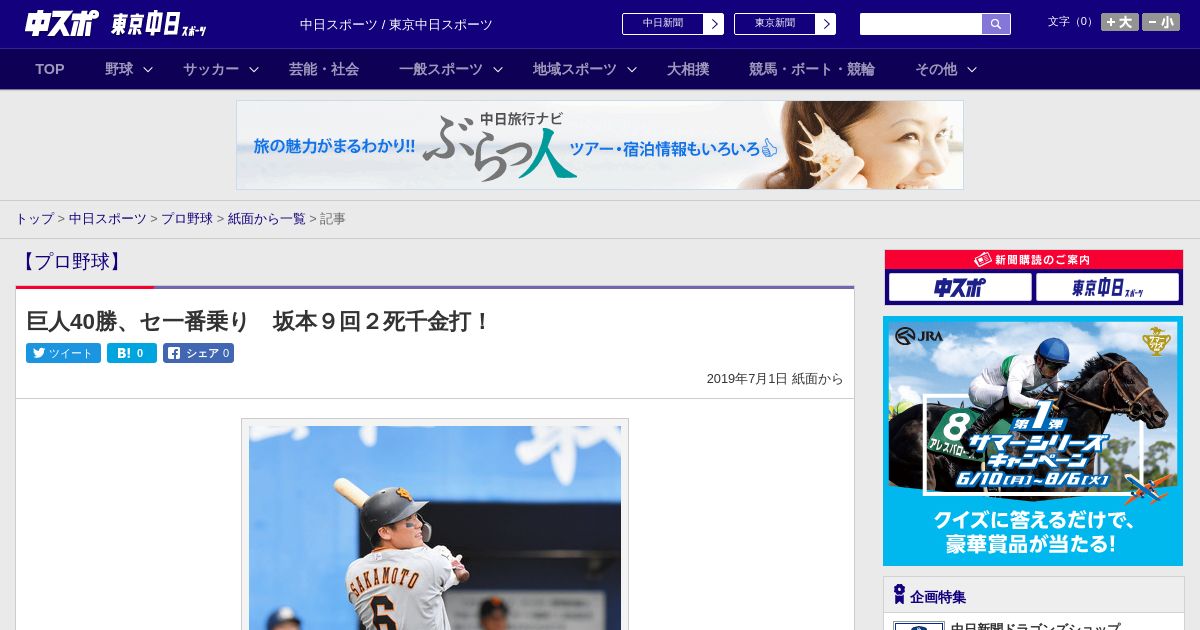
Task: Click the 東京中日スポーツ header logo
Action: point(158,24)
